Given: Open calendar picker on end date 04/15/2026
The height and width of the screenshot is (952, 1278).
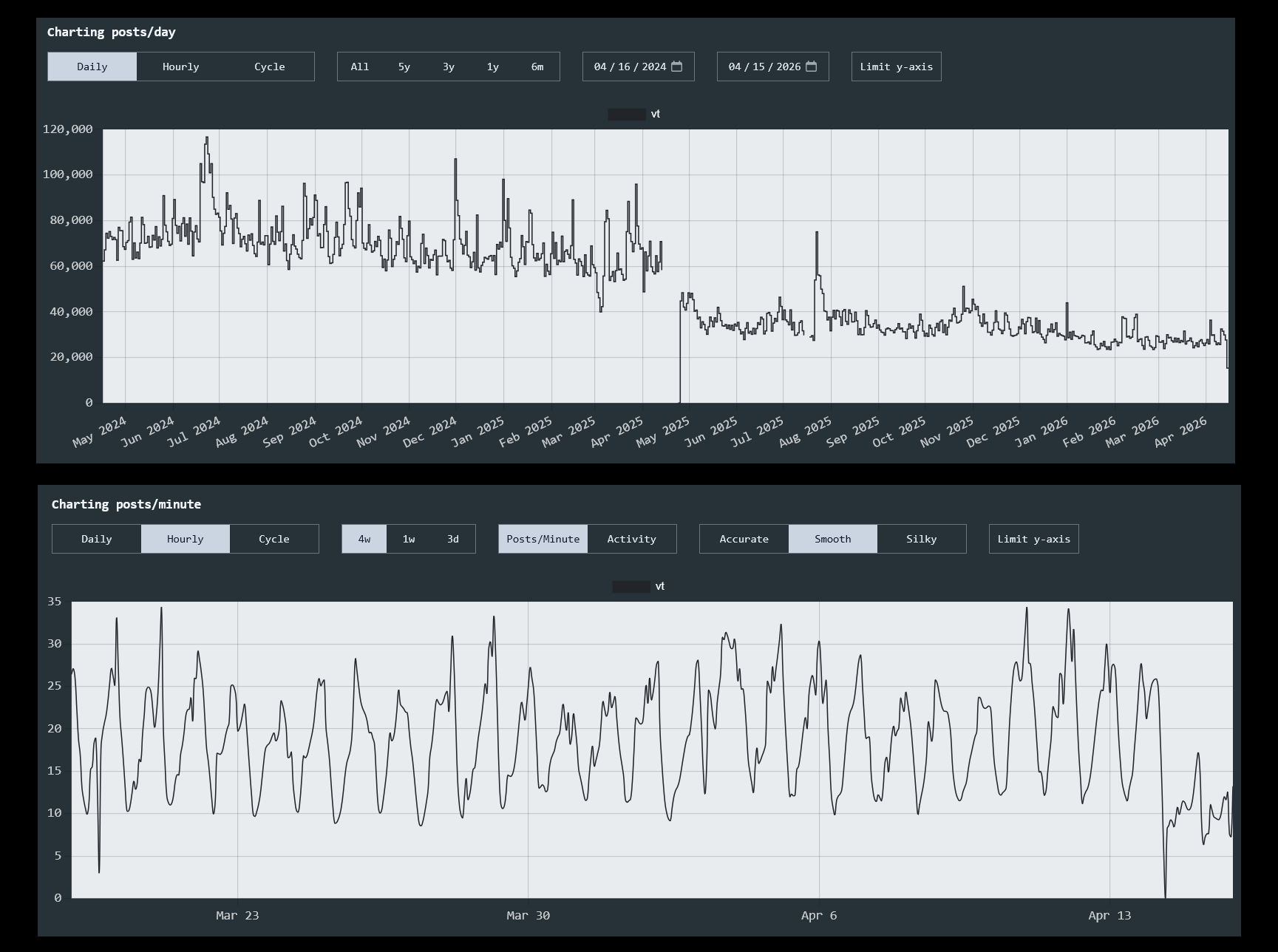Looking at the screenshot, I should click(811, 67).
